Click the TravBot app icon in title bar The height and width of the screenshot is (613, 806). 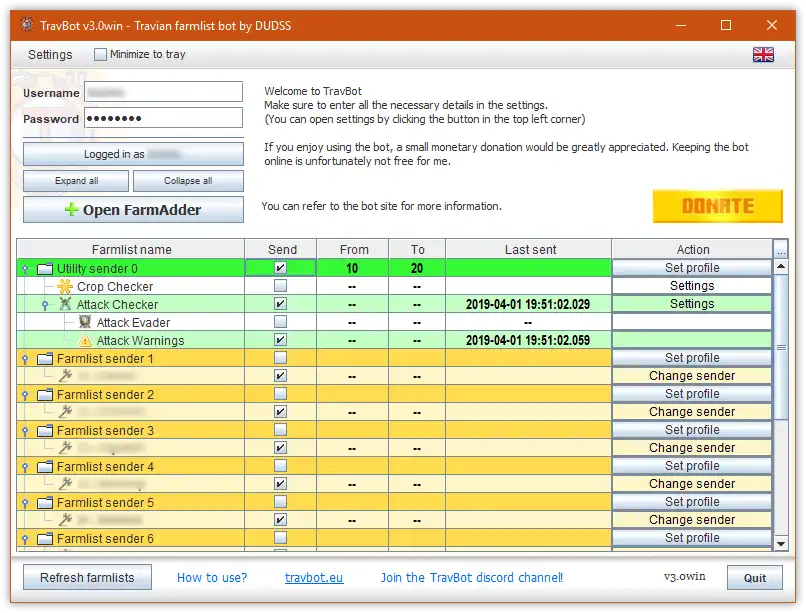pos(27,24)
